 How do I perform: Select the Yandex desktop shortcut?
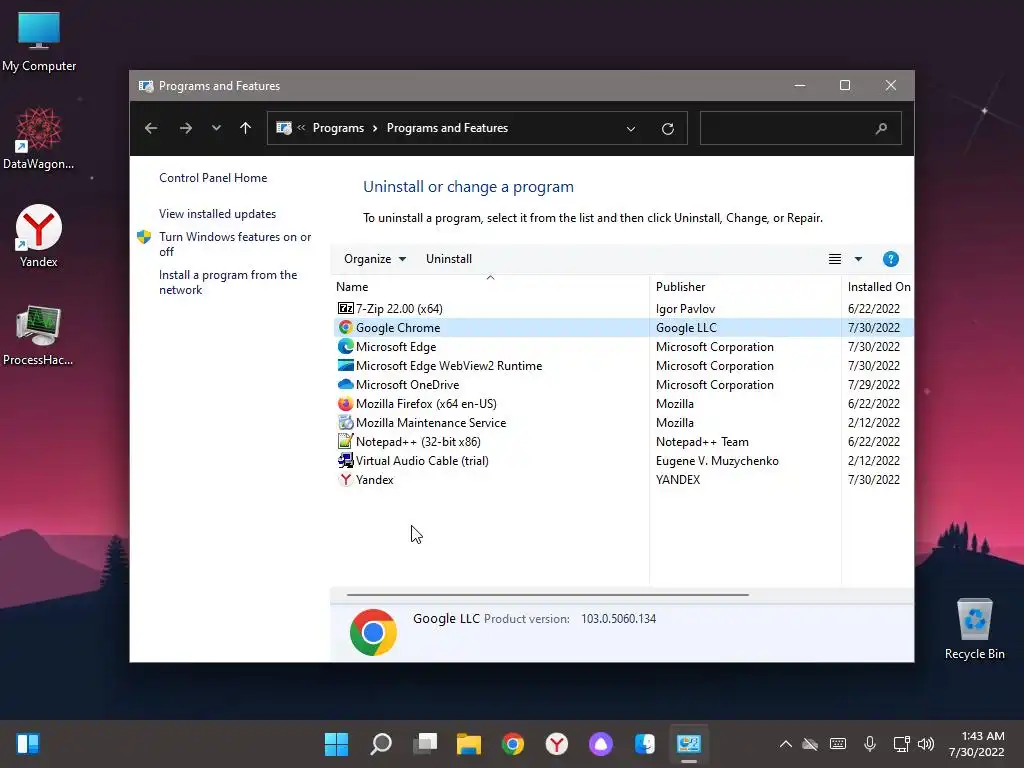(x=39, y=236)
